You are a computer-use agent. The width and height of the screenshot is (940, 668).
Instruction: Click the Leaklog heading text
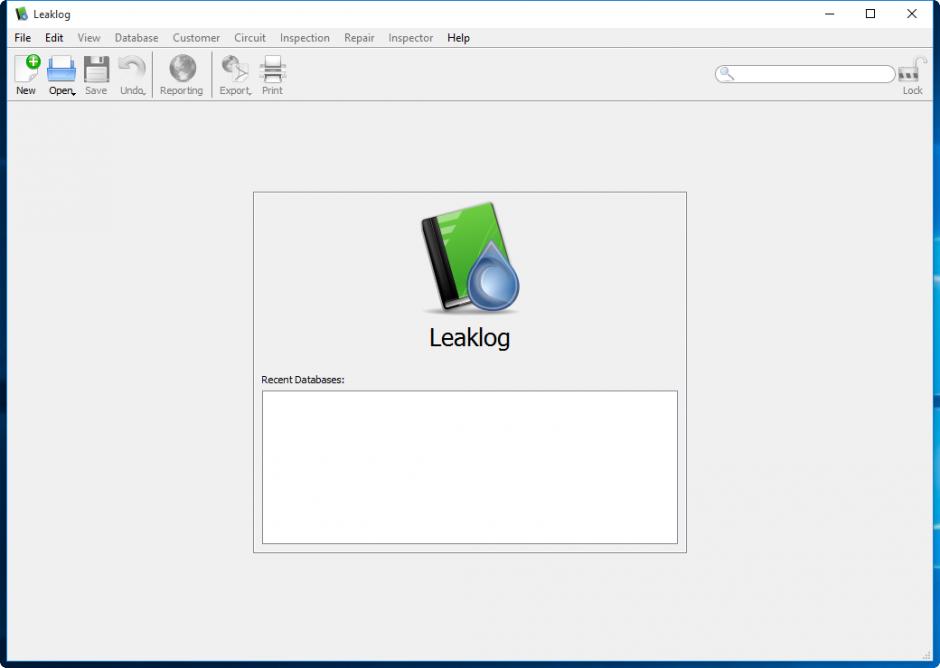[470, 338]
